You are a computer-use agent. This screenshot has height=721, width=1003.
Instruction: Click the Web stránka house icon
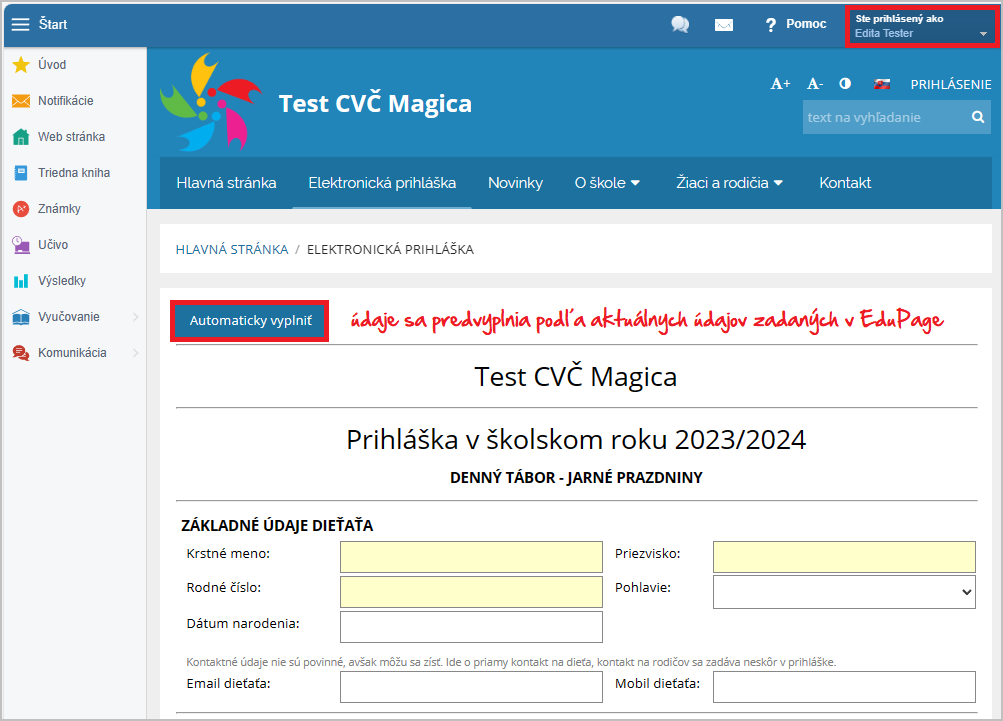pos(21,137)
